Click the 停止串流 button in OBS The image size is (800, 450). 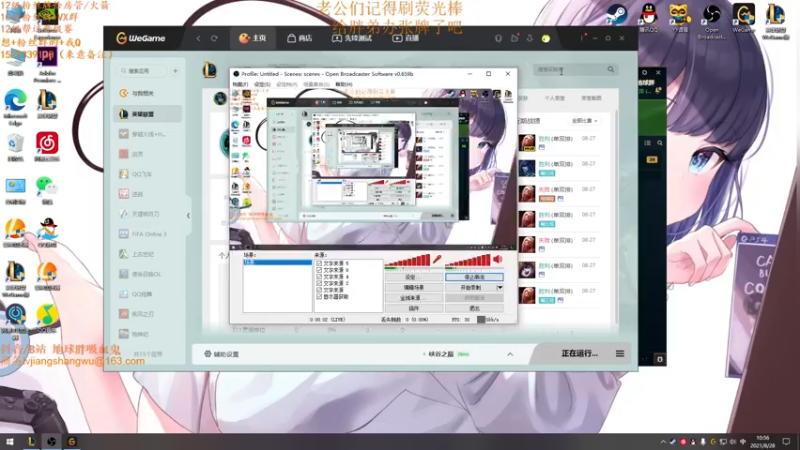(x=474, y=277)
